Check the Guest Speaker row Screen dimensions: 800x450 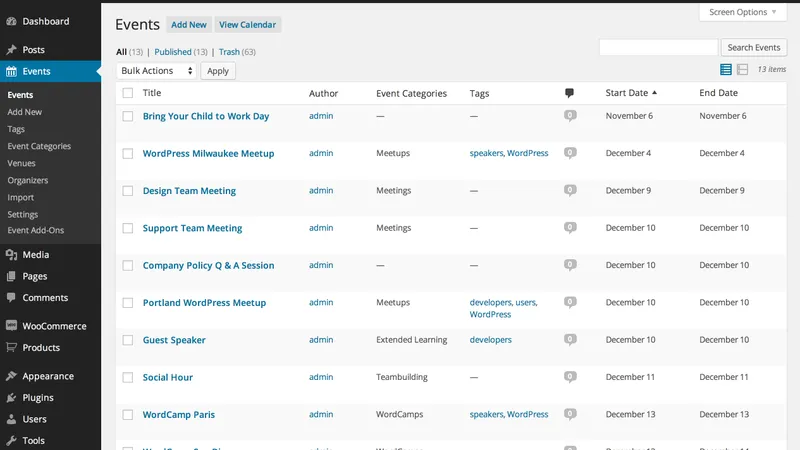coord(128,340)
